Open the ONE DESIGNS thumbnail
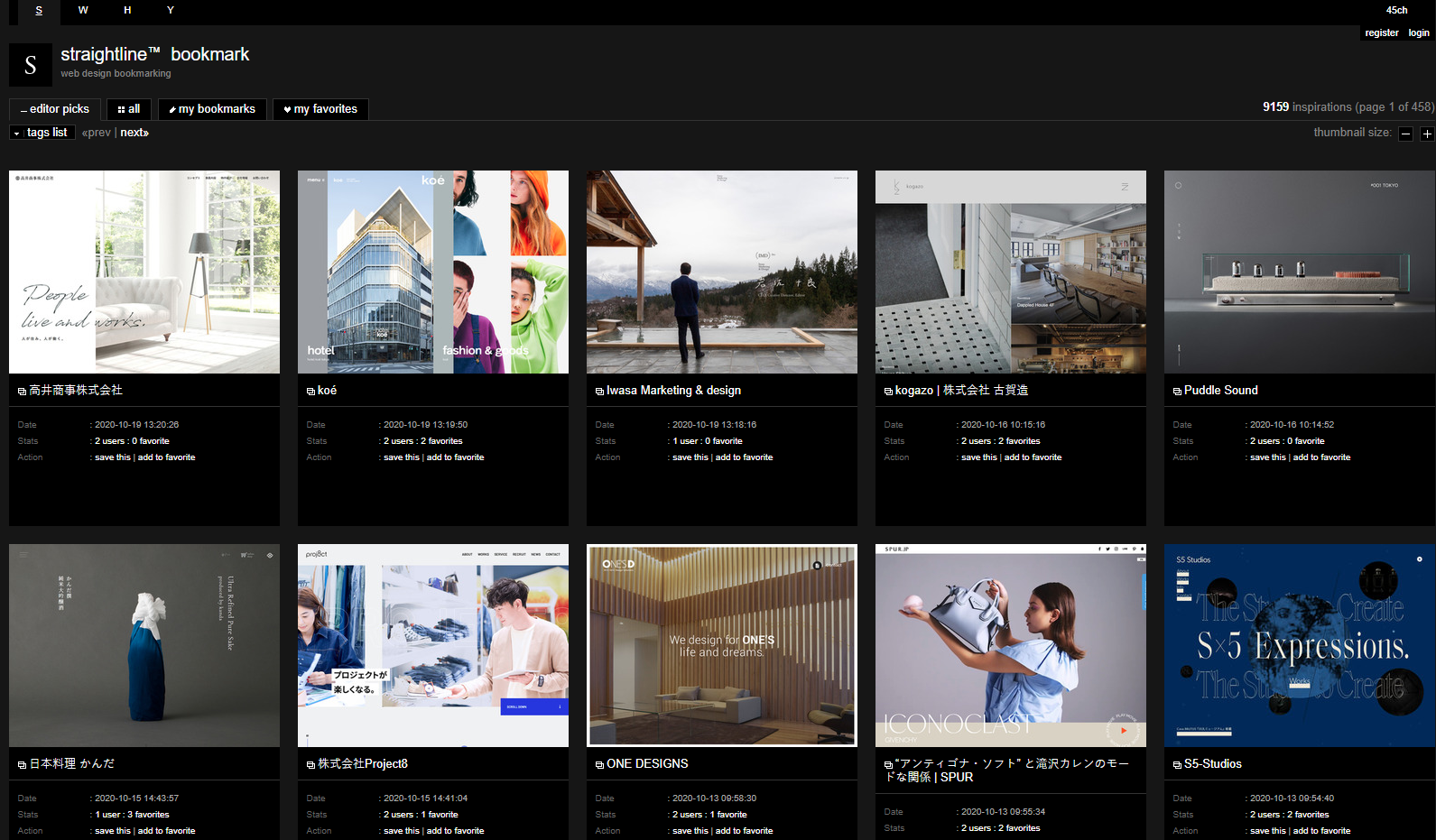 [722, 645]
